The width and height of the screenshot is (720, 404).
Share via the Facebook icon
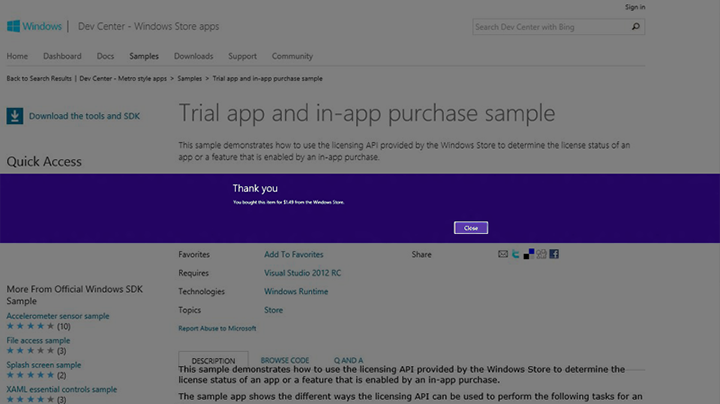click(554, 254)
